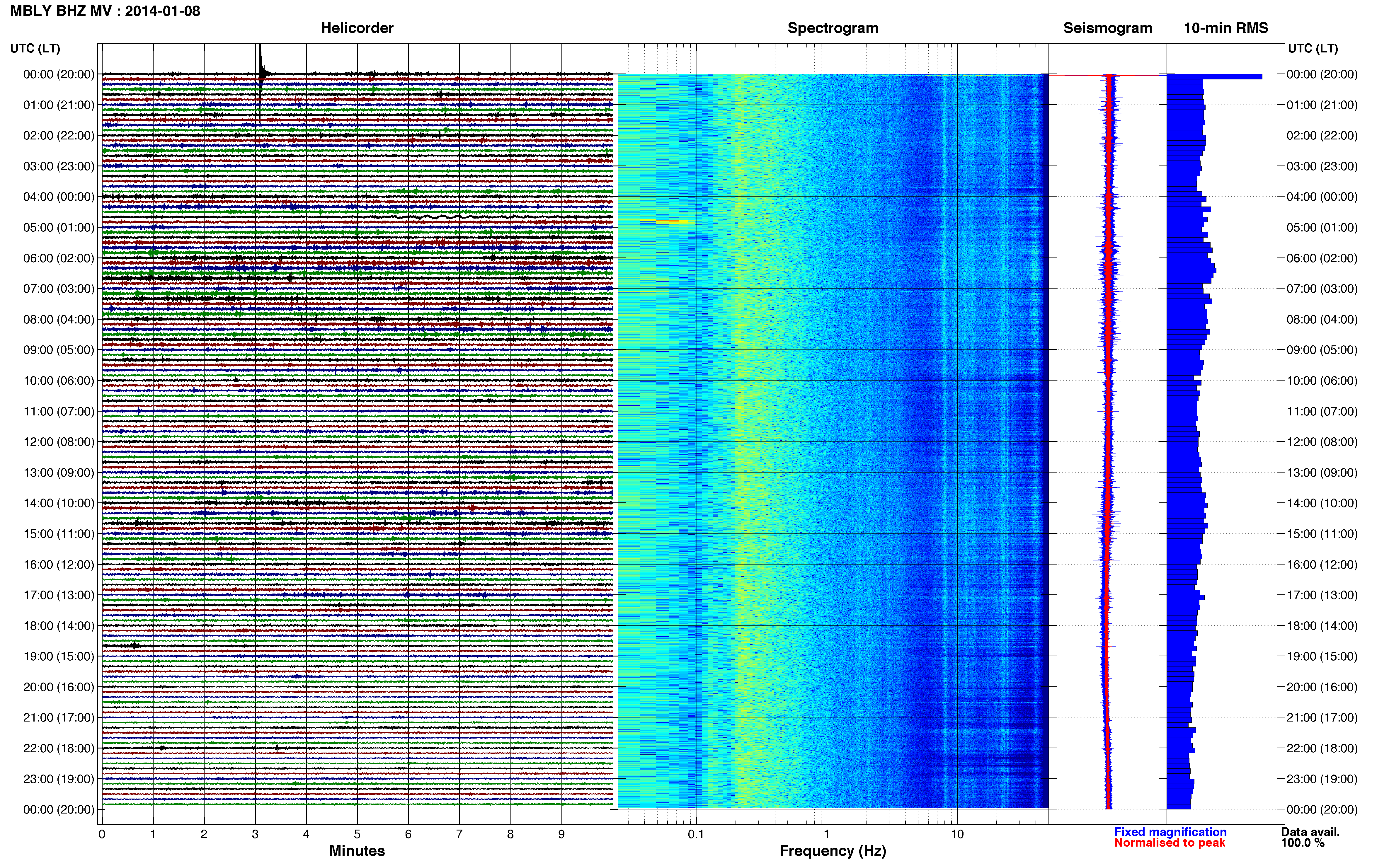The image size is (1389, 868).
Task: Click RMS-side time label 18:00 (14:00)
Action: (x=1322, y=626)
